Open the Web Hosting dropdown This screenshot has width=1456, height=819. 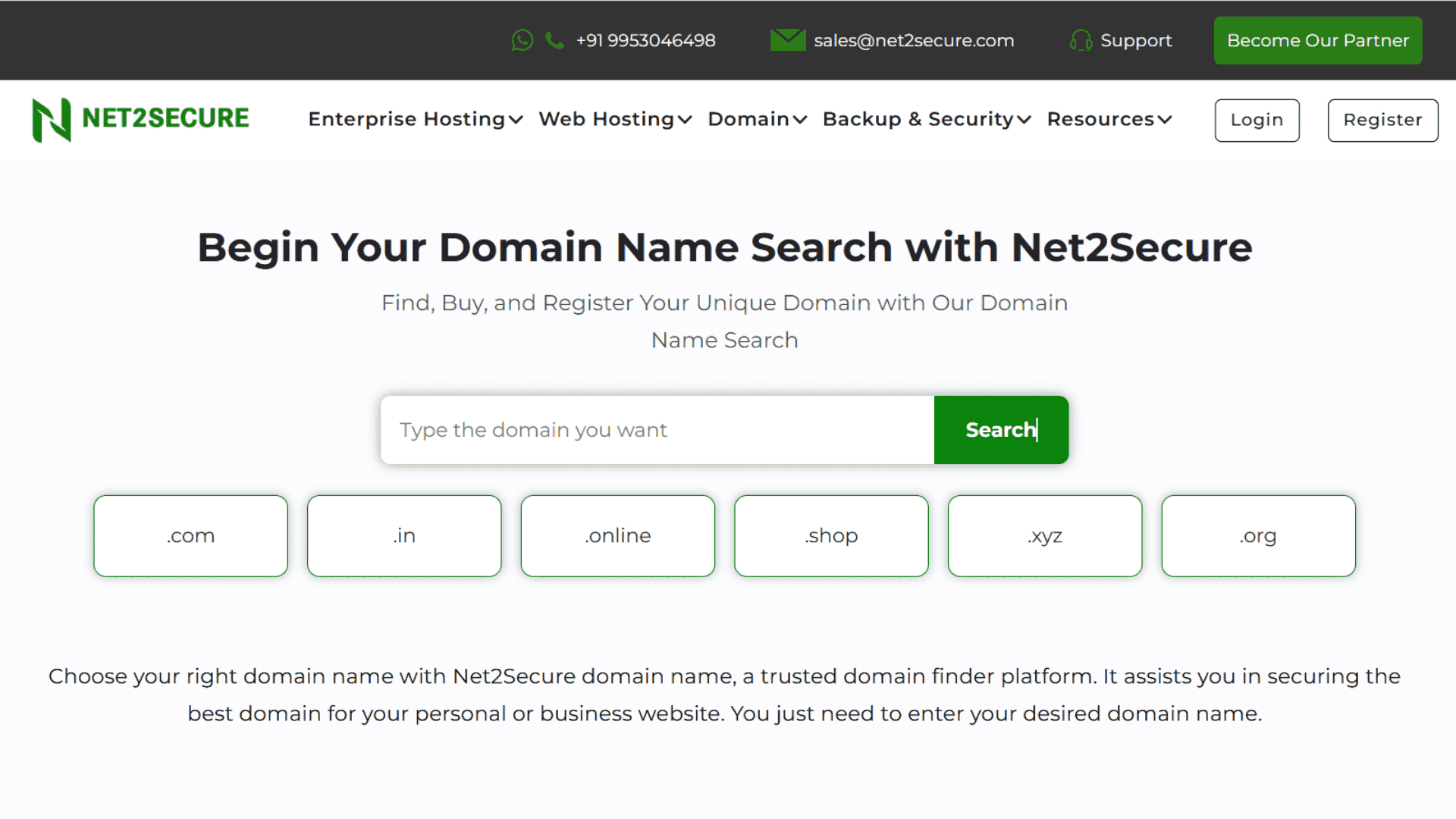point(614,119)
